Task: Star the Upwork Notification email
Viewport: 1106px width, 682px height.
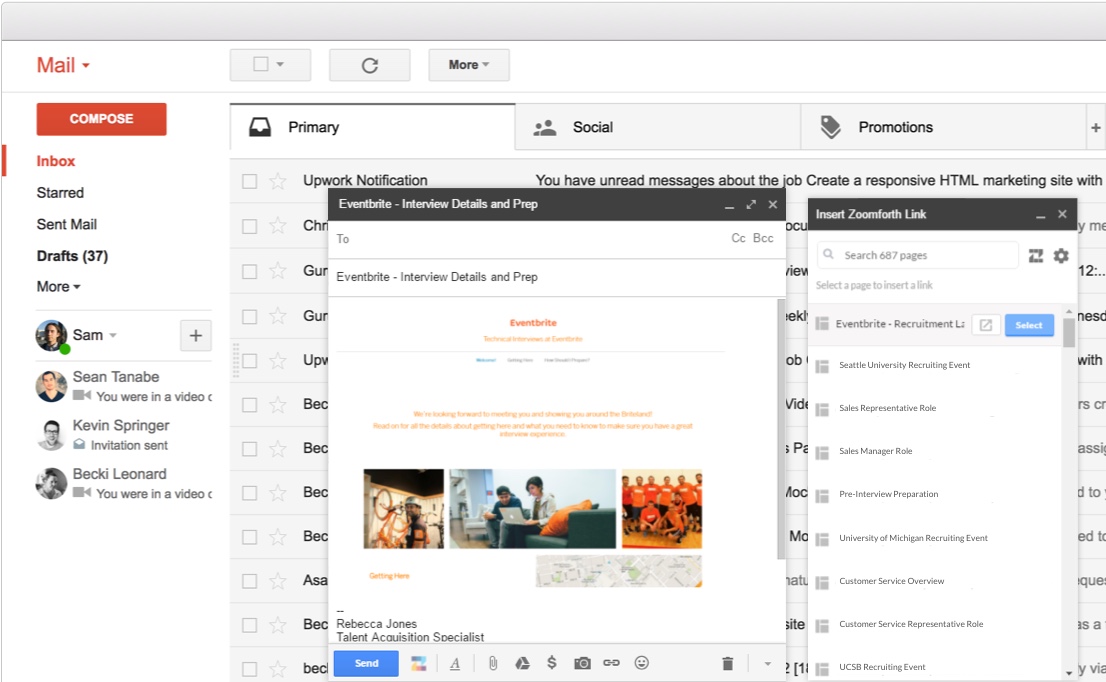Action: point(278,181)
